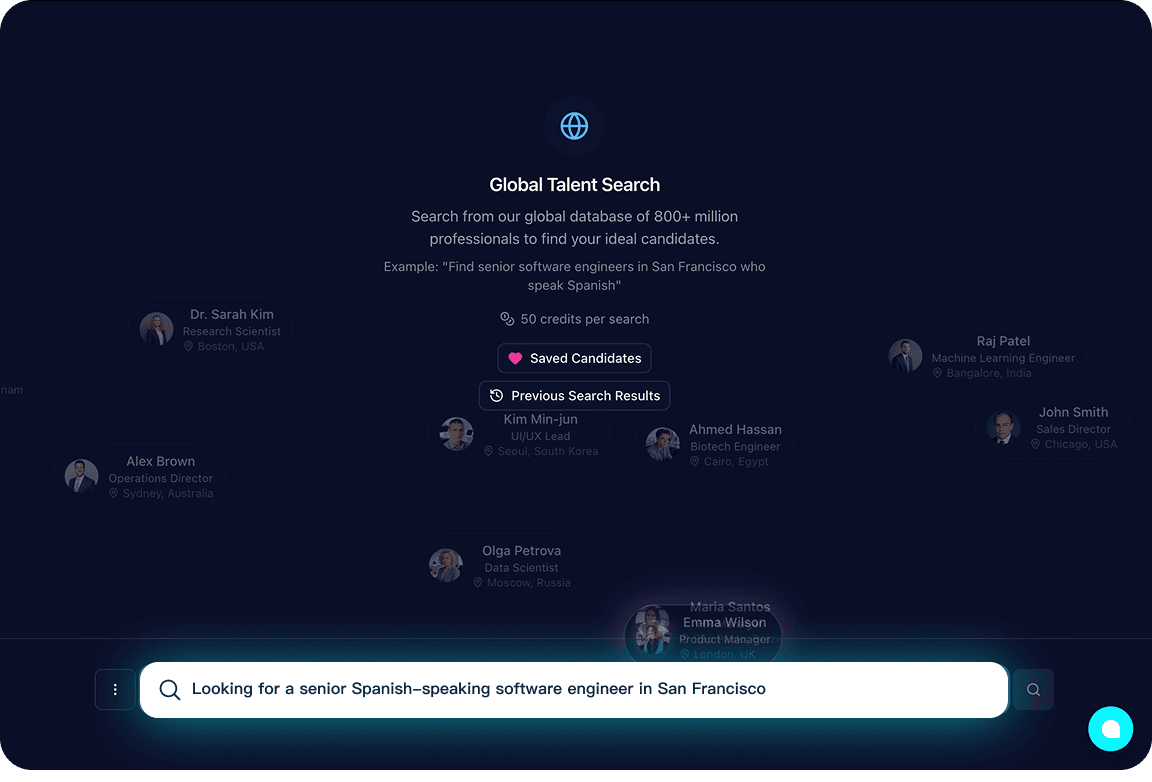This screenshot has width=1152, height=782.
Task: Open the three-dot options menu
Action: tap(115, 690)
